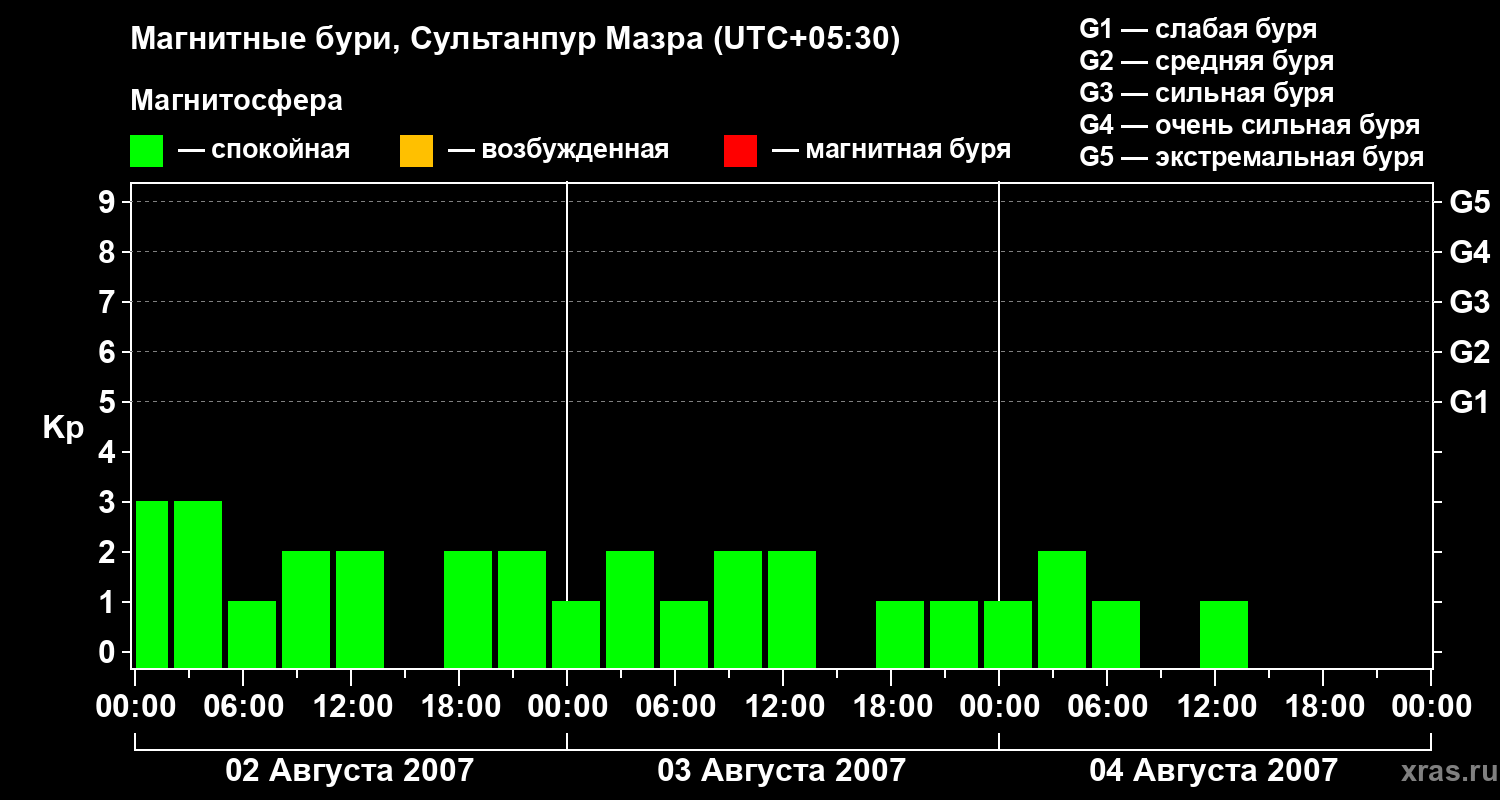The width and height of the screenshot is (1500, 800).
Task: Click the 'G2 — средняя буря' legend line
Action: click(1207, 61)
